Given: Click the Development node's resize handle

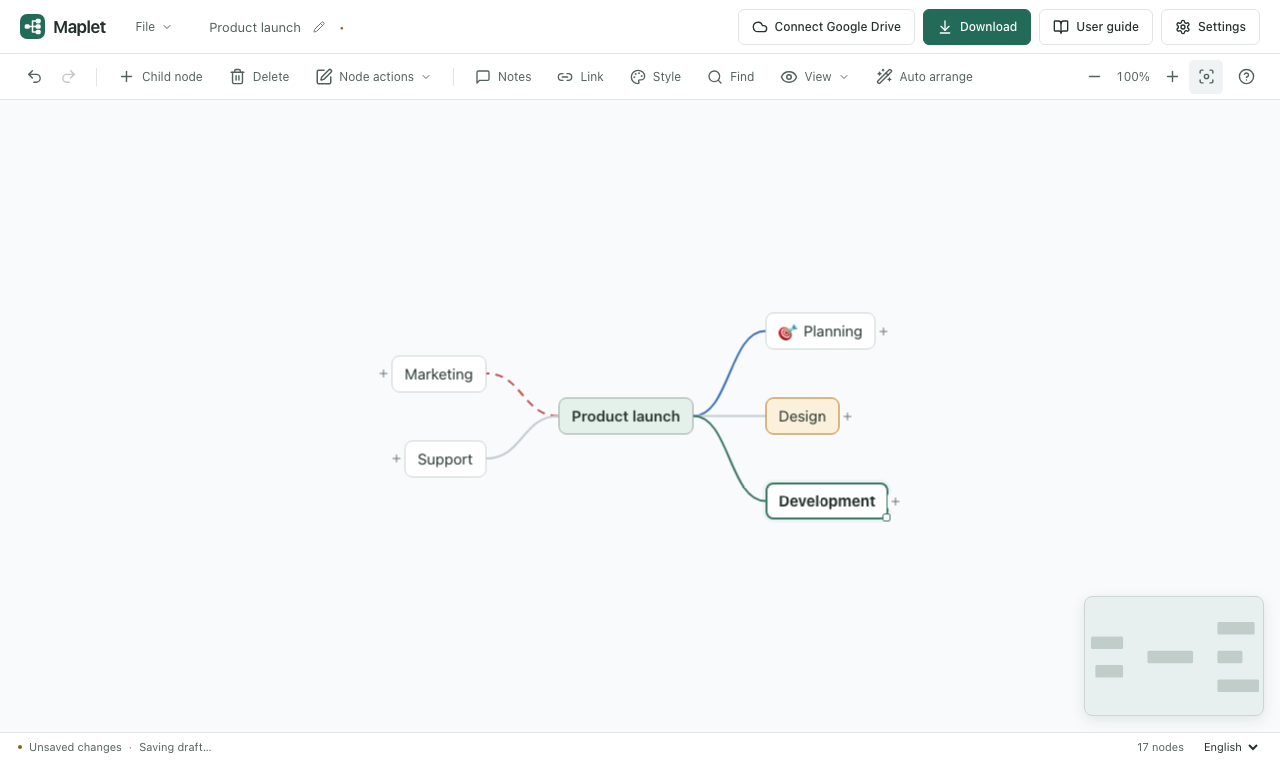Looking at the screenshot, I should (x=886, y=517).
